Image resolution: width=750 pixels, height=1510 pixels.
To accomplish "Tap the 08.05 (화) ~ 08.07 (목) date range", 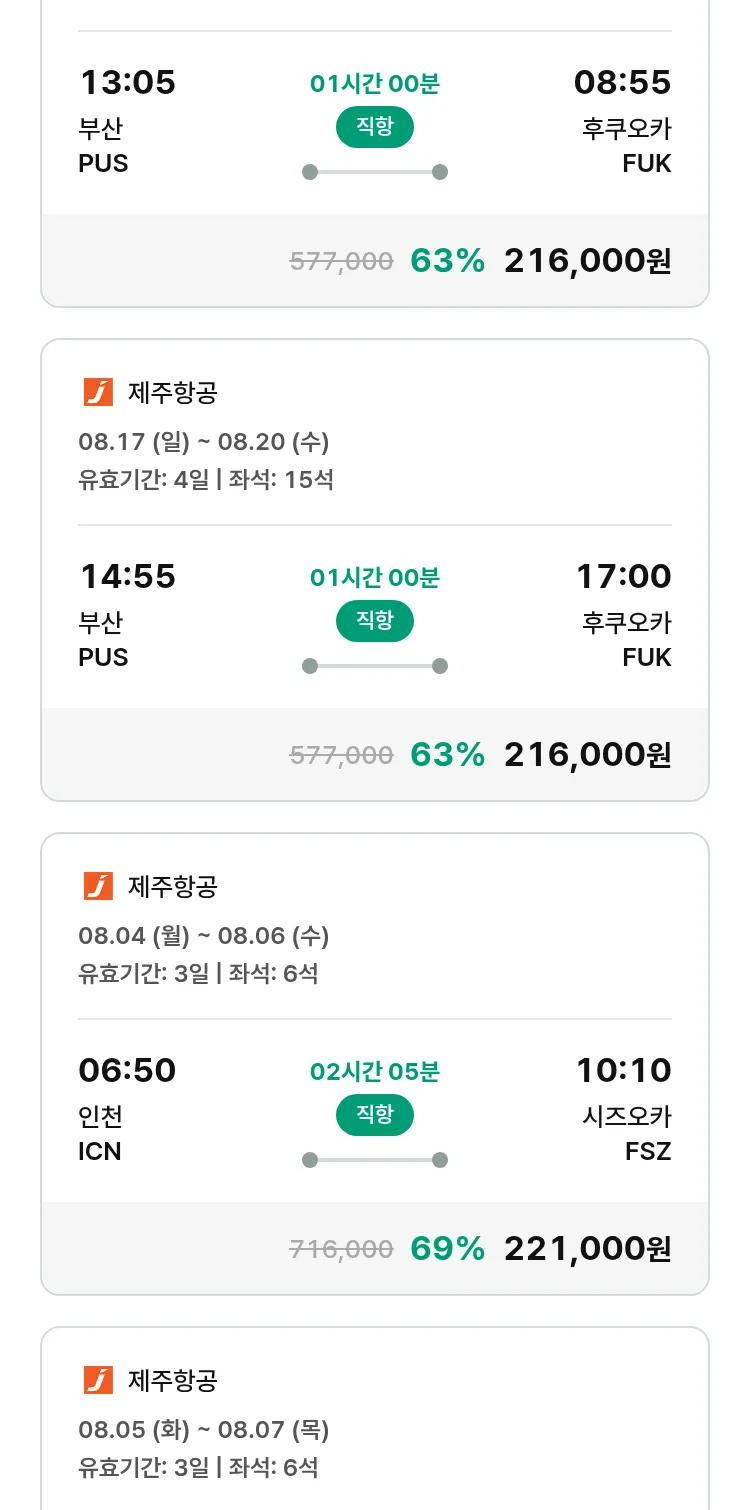I will coord(203,1430).
